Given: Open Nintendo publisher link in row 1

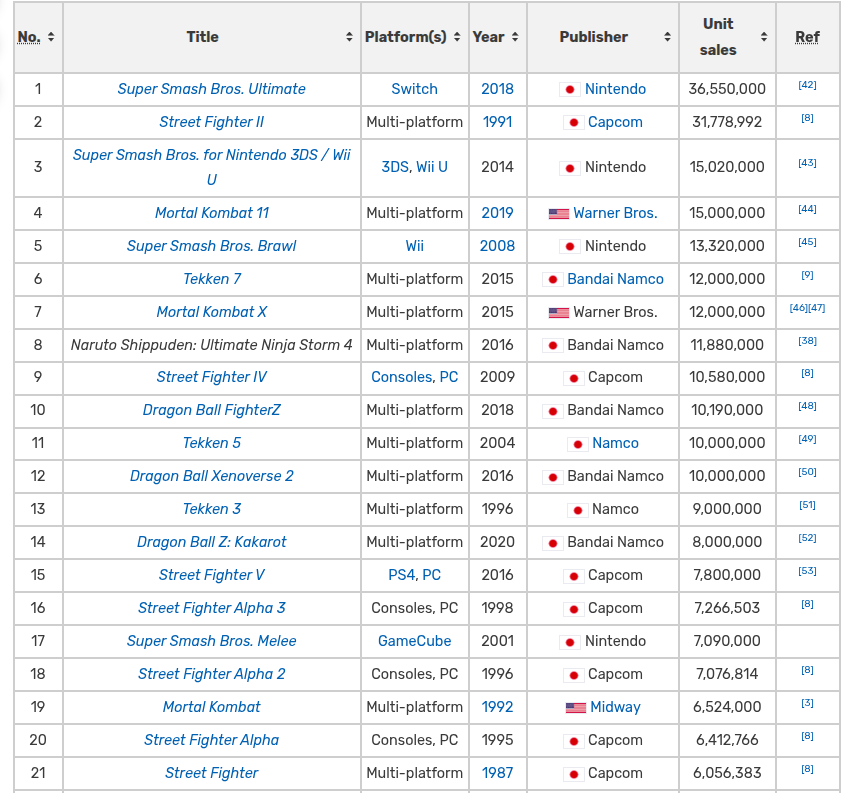Looking at the screenshot, I should tap(615, 89).
